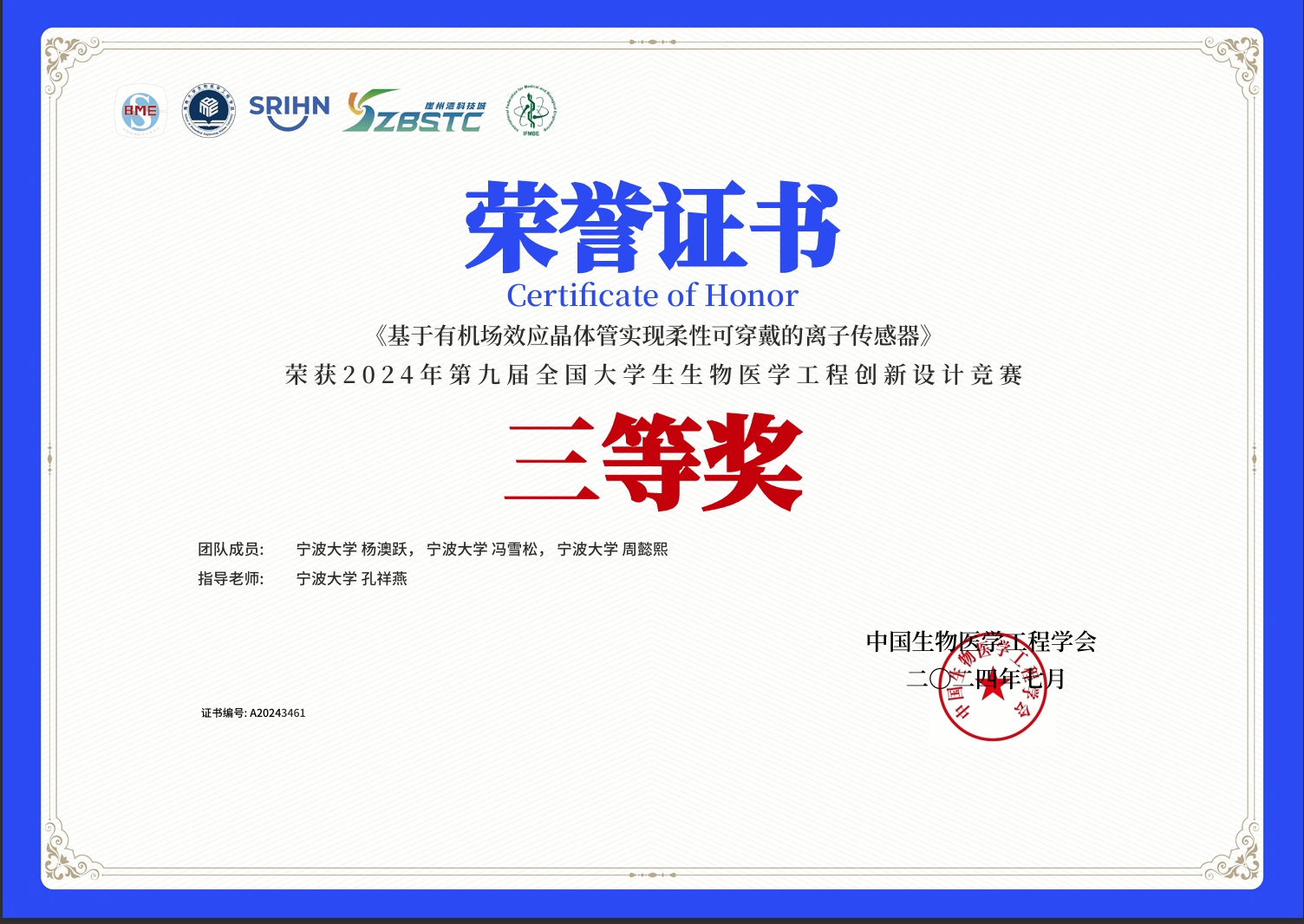This screenshot has height=924, width=1304.
Task: Click the large blue 荣誉证书 title
Action: (652, 227)
